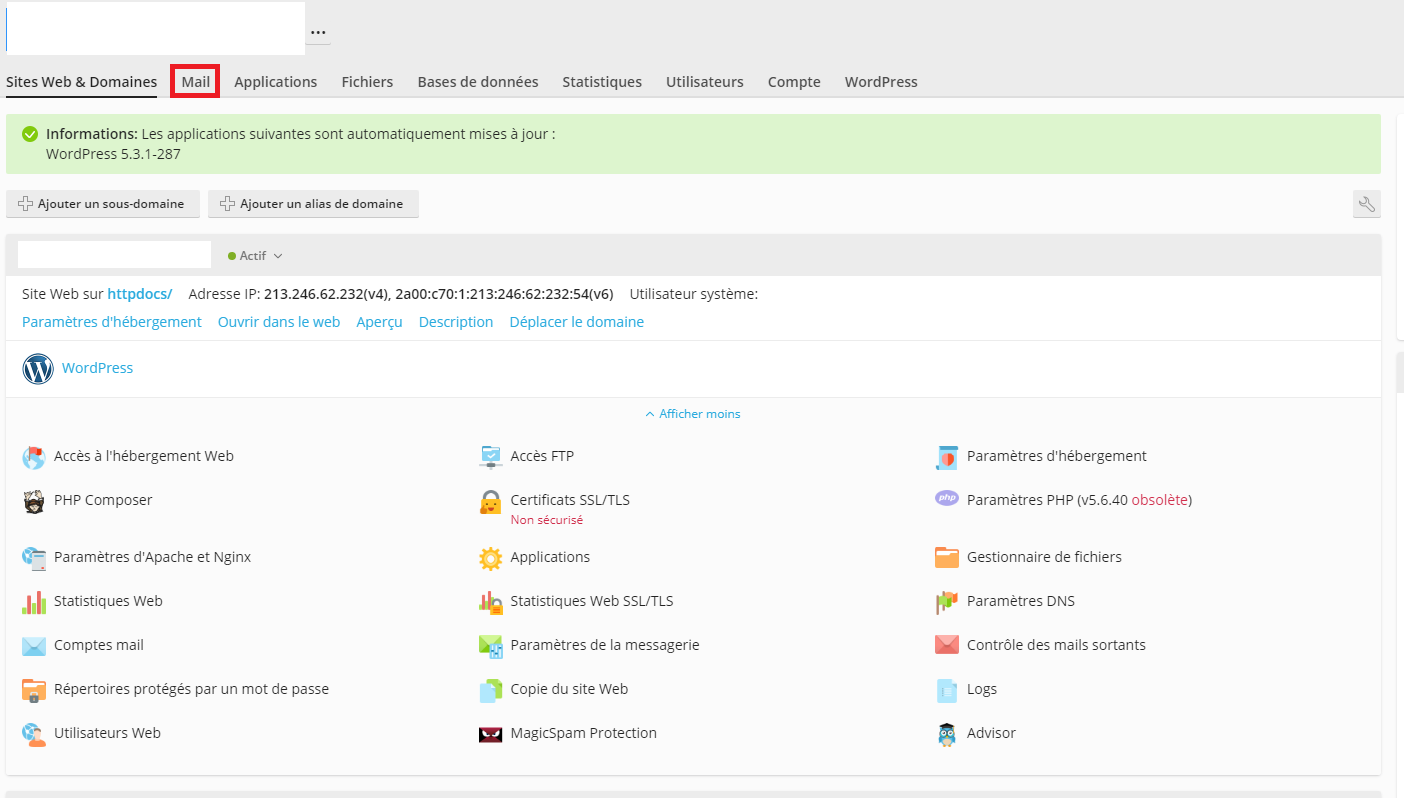
Task: Click Déplacer le domaine link
Action: (577, 322)
